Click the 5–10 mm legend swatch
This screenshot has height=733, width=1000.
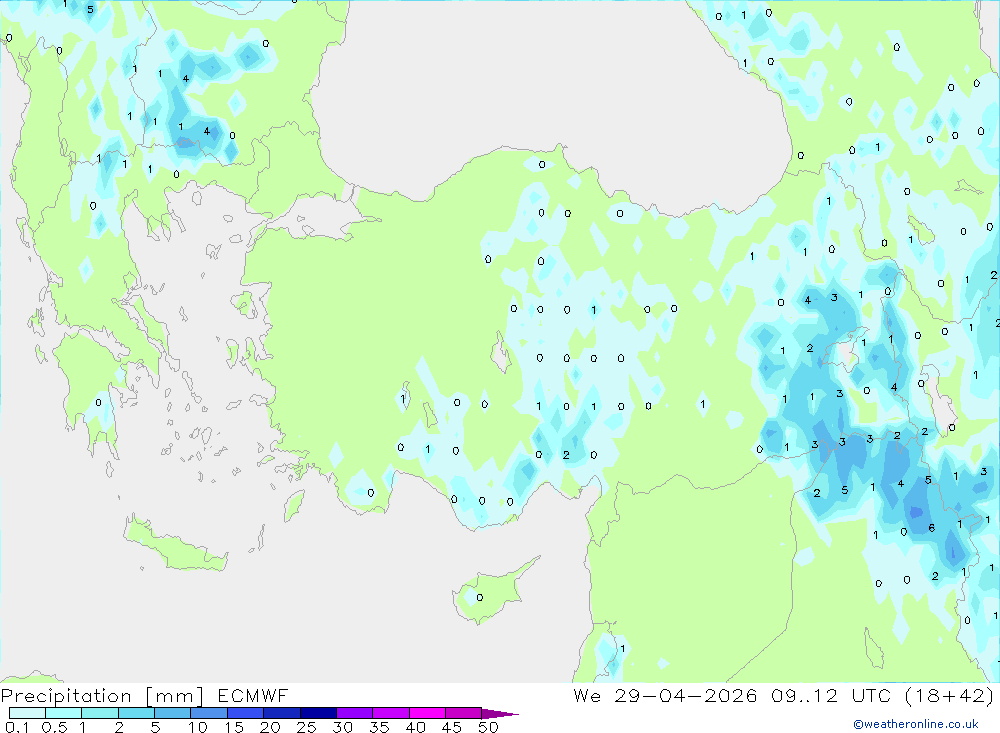173,713
